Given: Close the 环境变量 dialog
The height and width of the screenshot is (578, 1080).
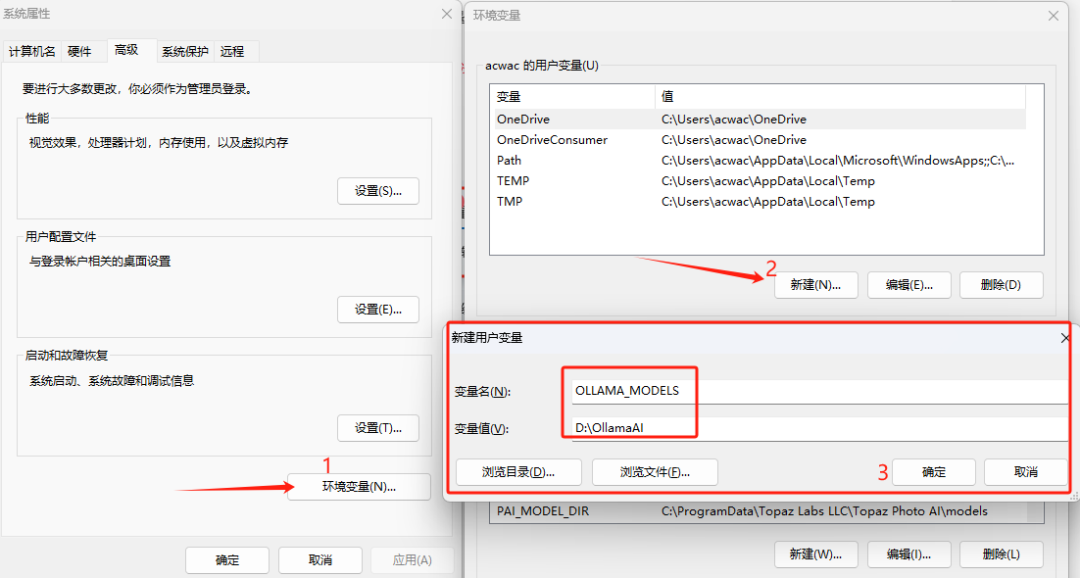Looking at the screenshot, I should [x=1053, y=16].
